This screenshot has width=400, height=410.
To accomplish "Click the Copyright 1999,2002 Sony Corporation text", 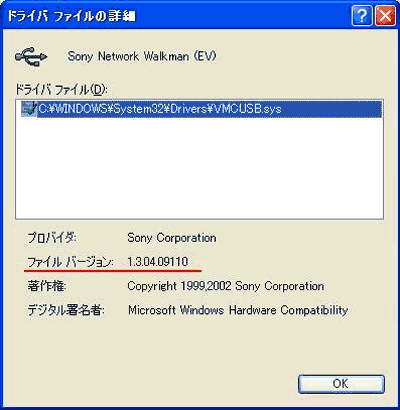I will [226, 286].
